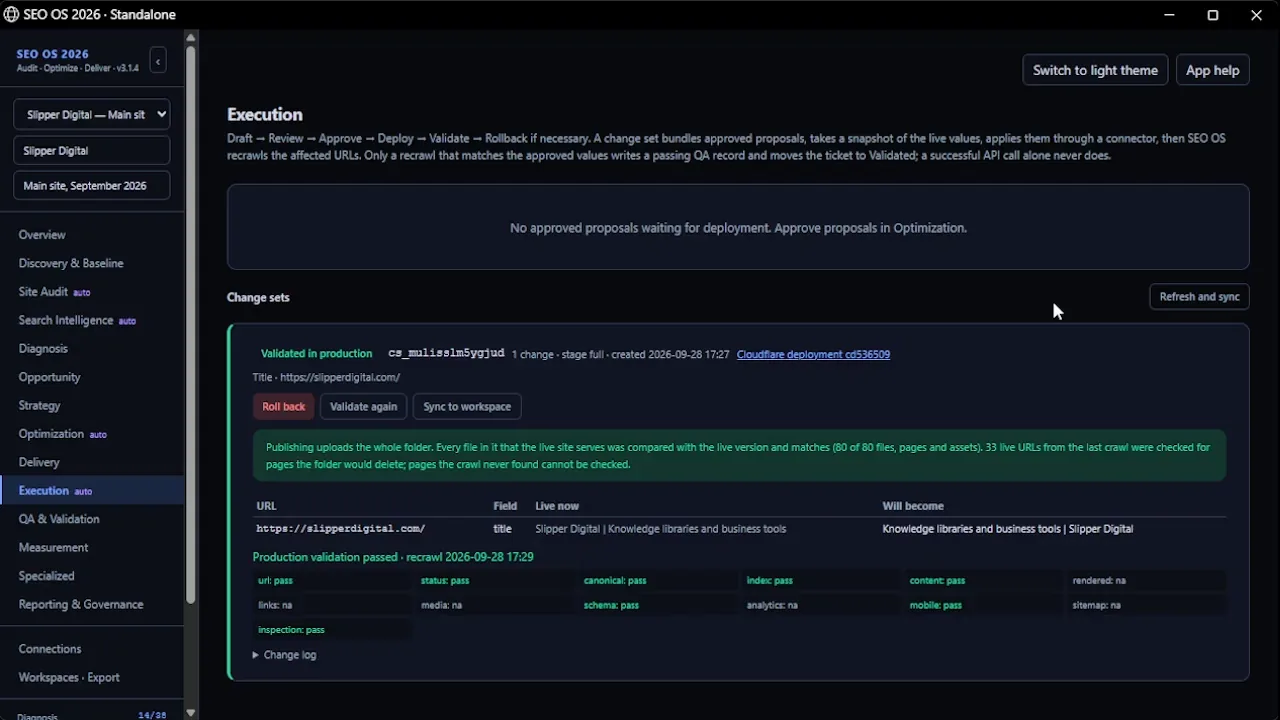
Task: Click Refresh and sync button
Action: (1199, 297)
